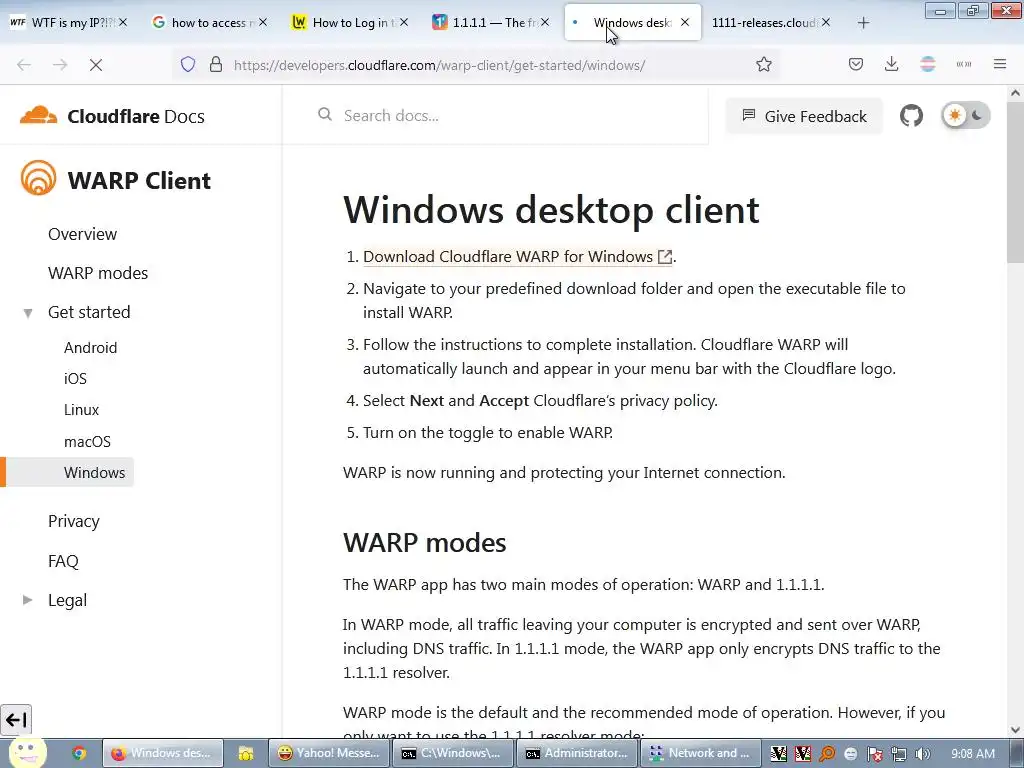
Task: Open Download Cloudflare WARP for Windows link
Action: coord(517,257)
